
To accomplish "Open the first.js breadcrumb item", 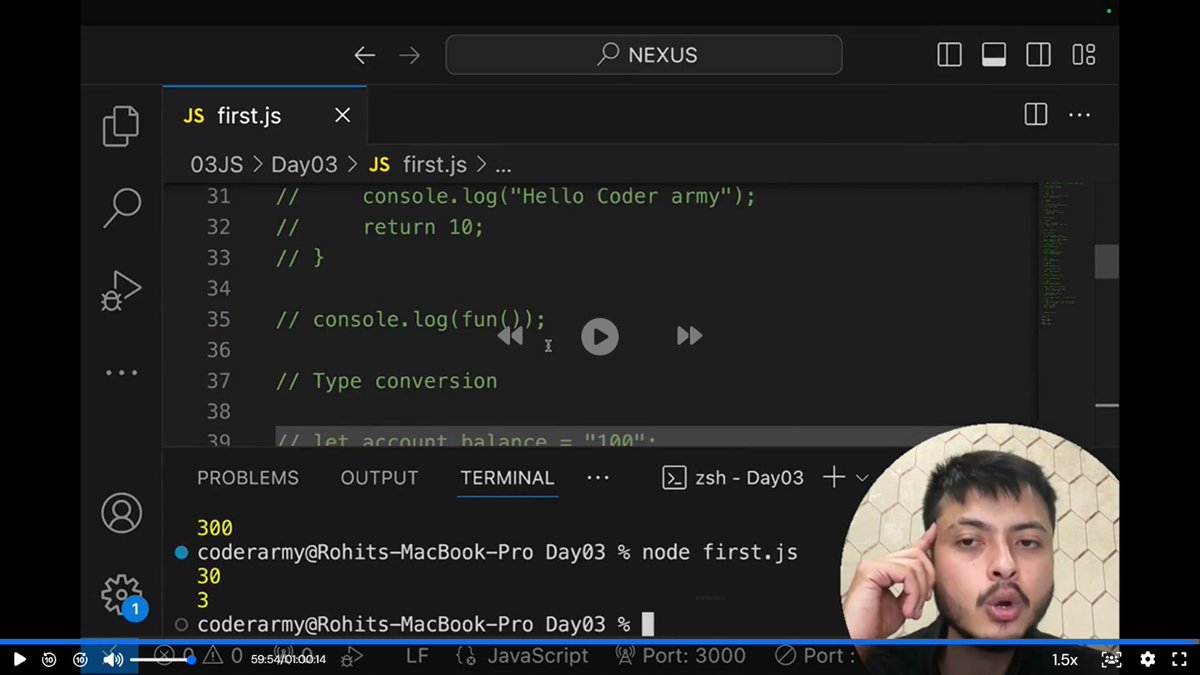I will click(417, 164).
